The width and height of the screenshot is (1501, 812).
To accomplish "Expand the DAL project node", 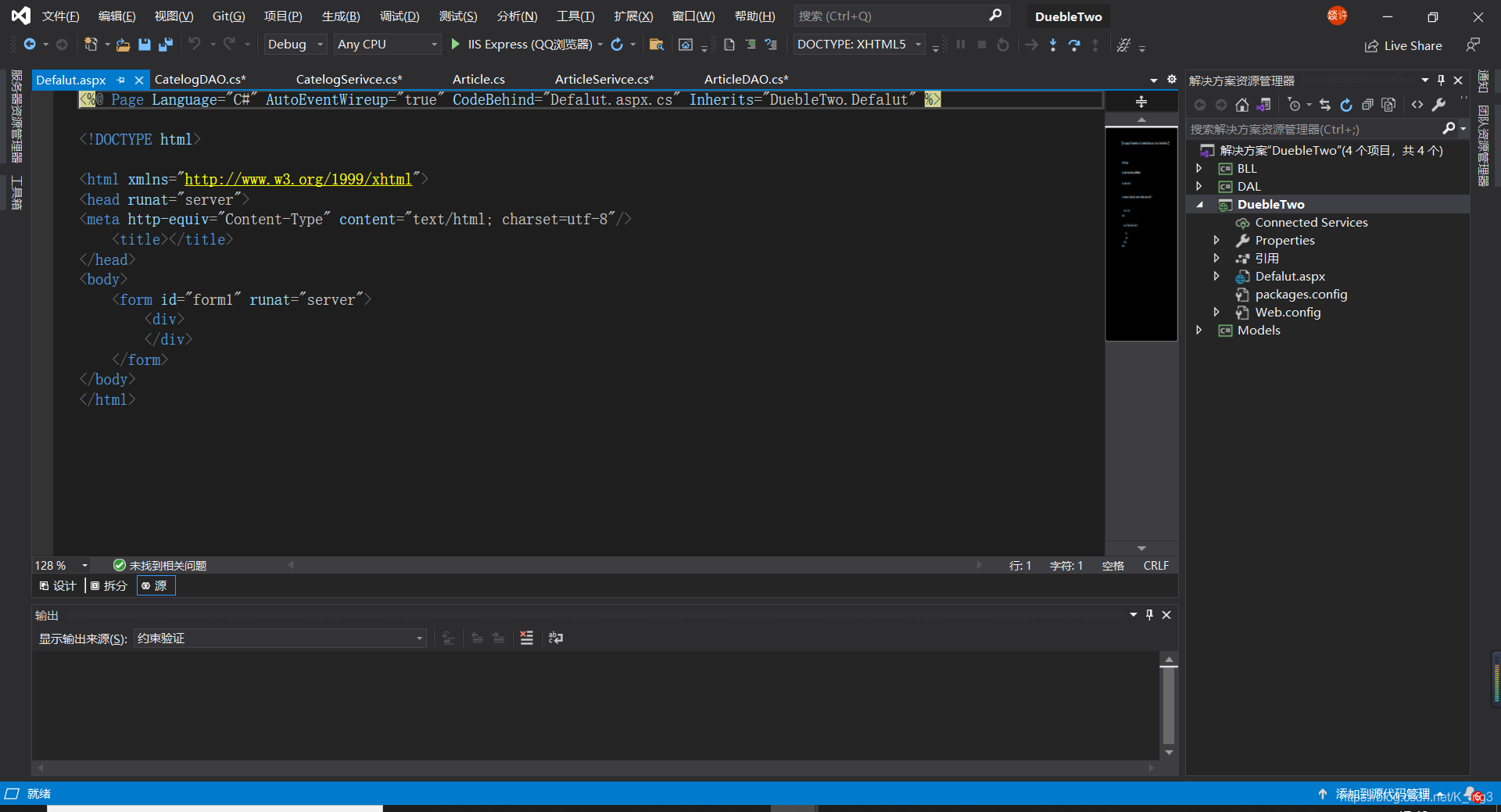I will (x=1199, y=186).
